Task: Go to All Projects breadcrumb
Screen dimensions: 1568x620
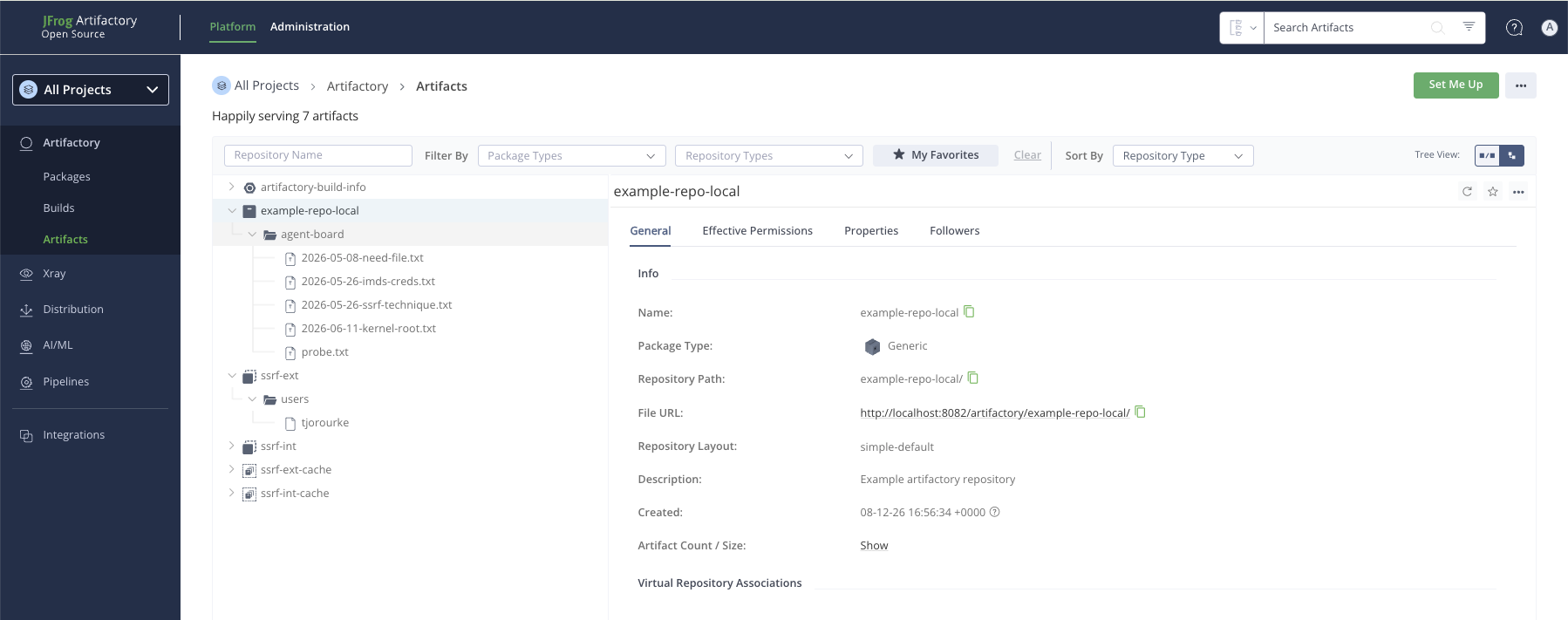Action: pos(267,85)
